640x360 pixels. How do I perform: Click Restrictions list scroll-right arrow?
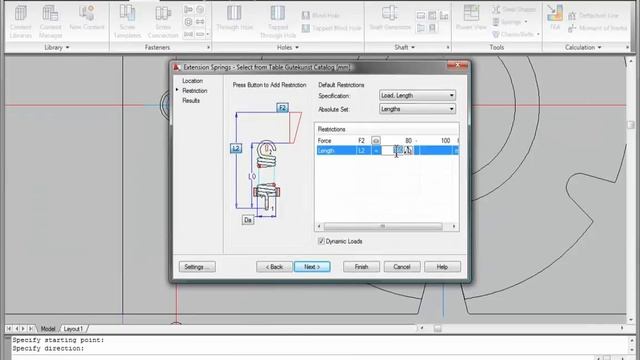coord(454,226)
